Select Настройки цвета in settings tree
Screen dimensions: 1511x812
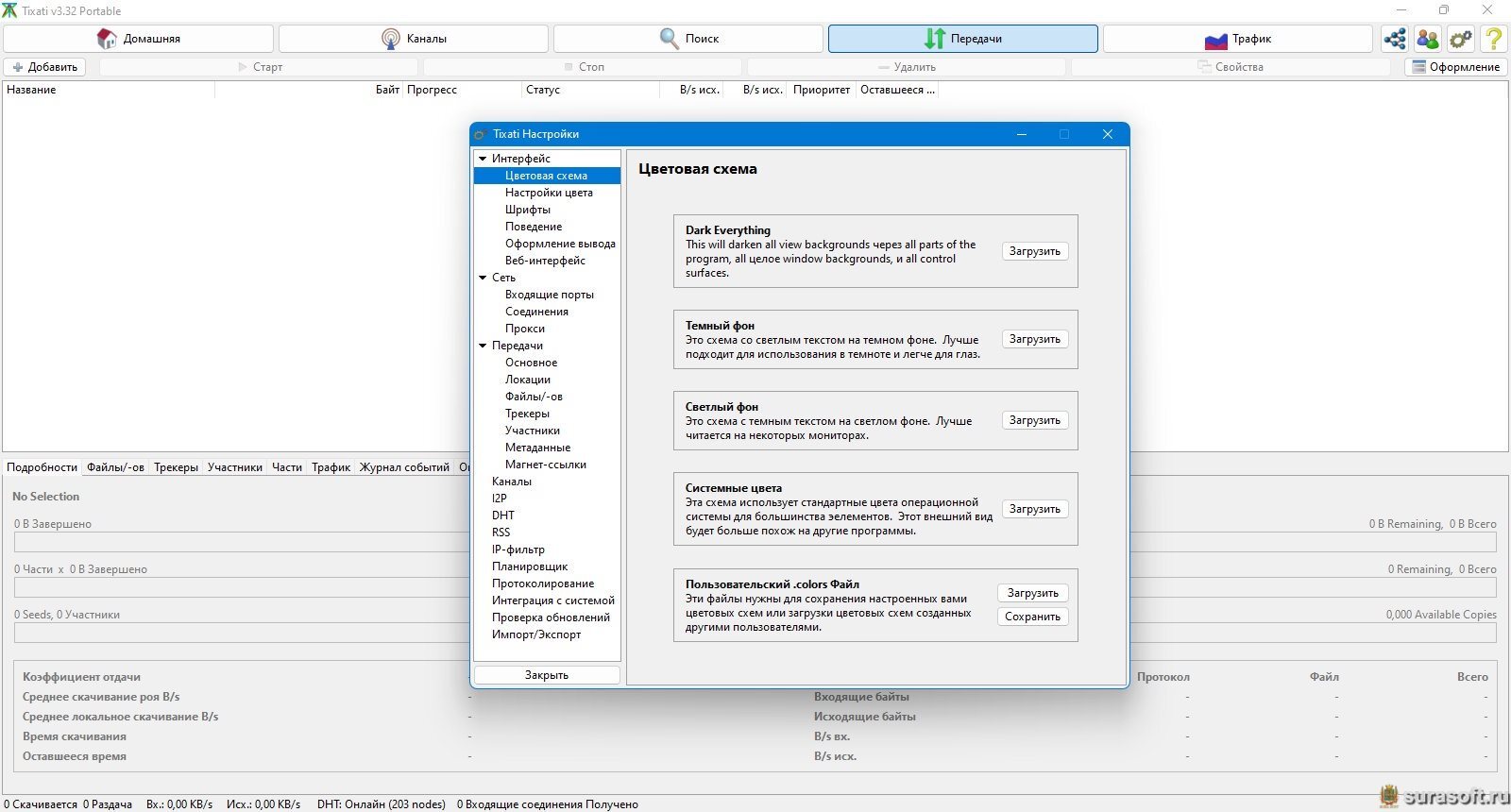tap(549, 193)
